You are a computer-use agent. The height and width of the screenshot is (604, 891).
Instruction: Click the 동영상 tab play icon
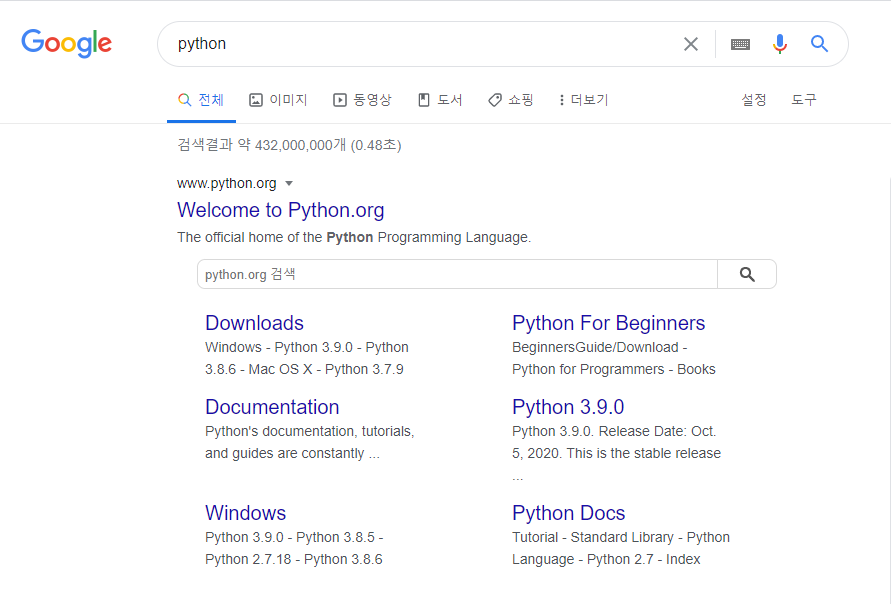pyautogui.click(x=340, y=100)
